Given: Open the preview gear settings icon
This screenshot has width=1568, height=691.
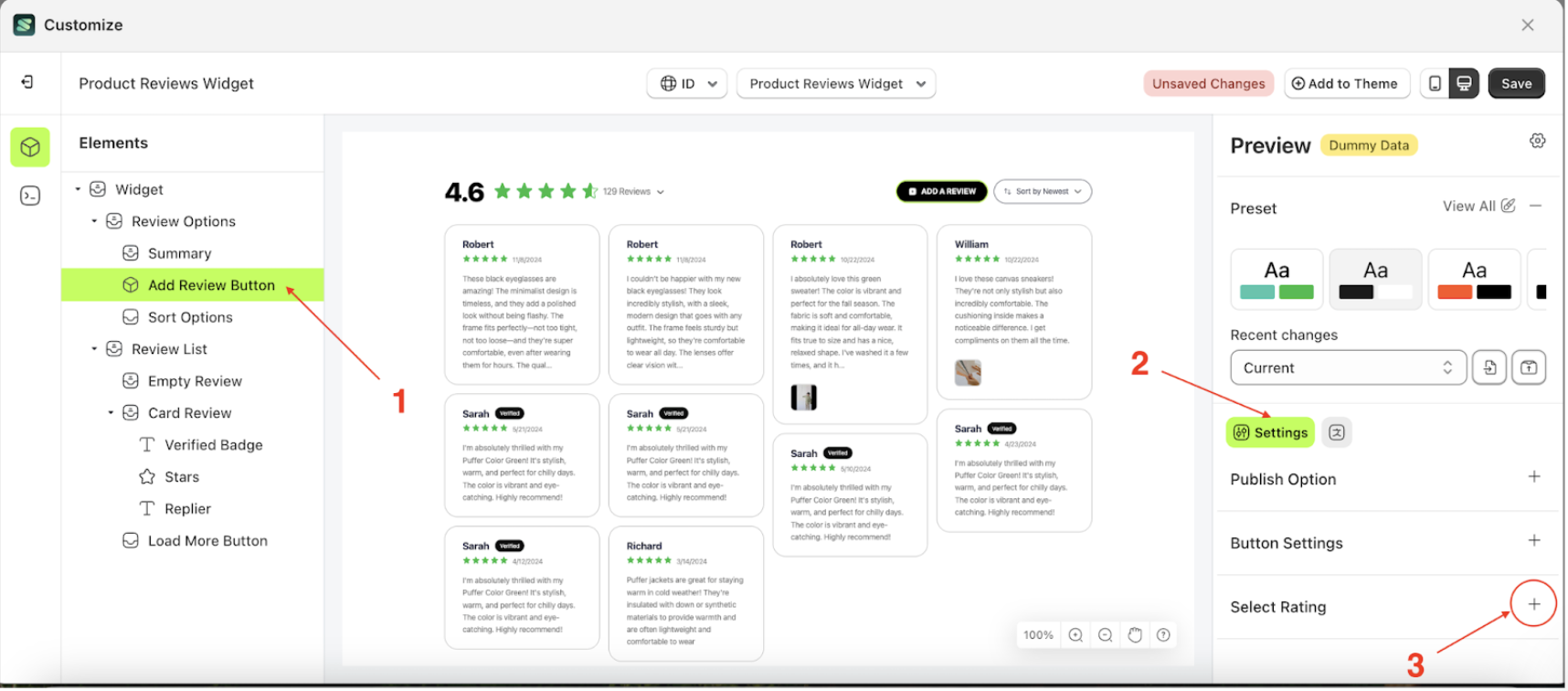Looking at the screenshot, I should pos(1538,141).
